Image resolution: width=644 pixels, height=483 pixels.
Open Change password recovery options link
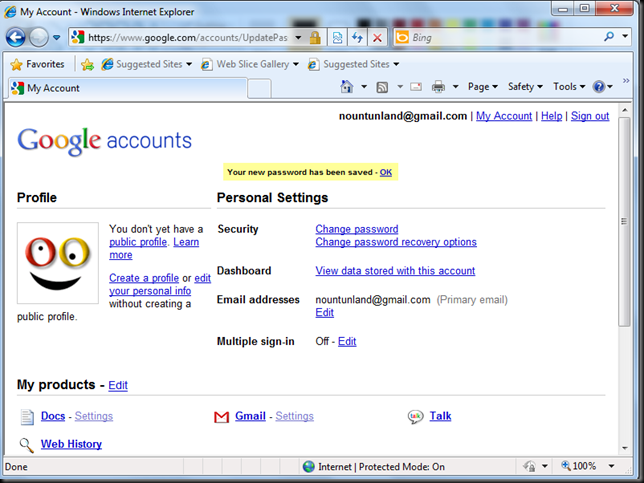click(396, 242)
